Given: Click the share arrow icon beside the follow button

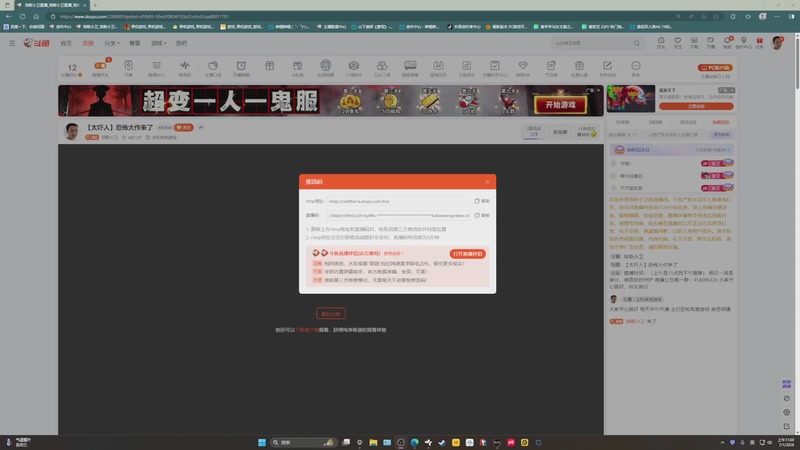Looking at the screenshot, I should coord(201,128).
